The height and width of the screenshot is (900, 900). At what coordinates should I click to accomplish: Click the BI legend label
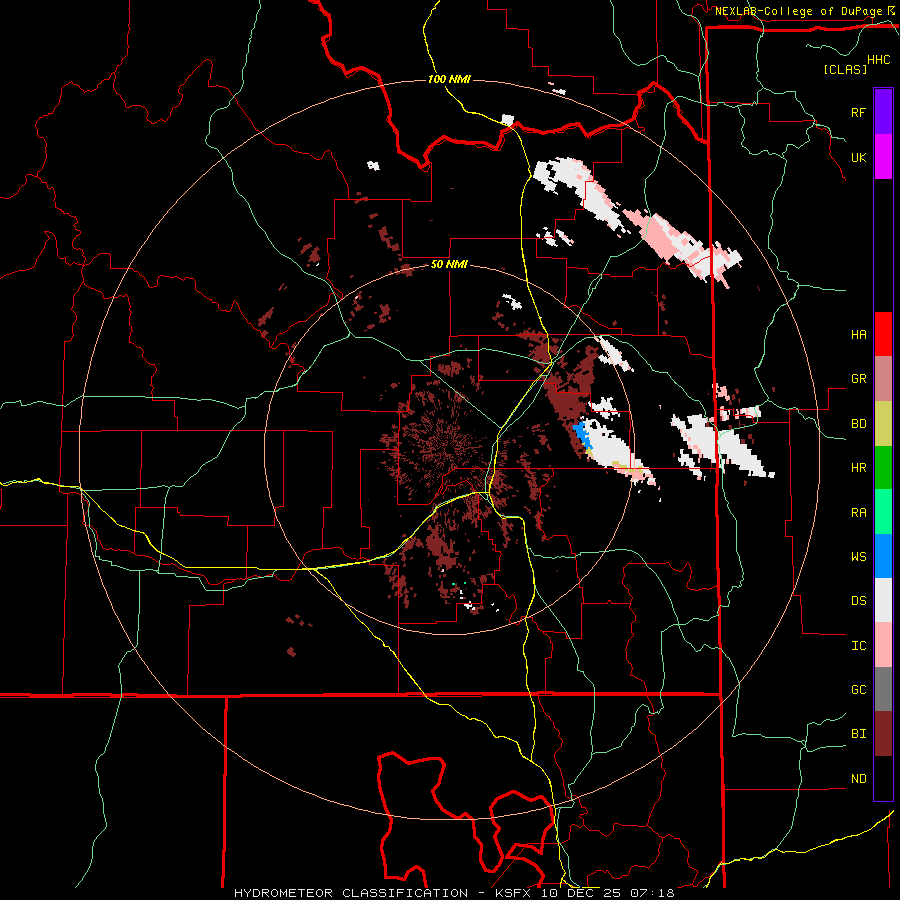(x=858, y=734)
